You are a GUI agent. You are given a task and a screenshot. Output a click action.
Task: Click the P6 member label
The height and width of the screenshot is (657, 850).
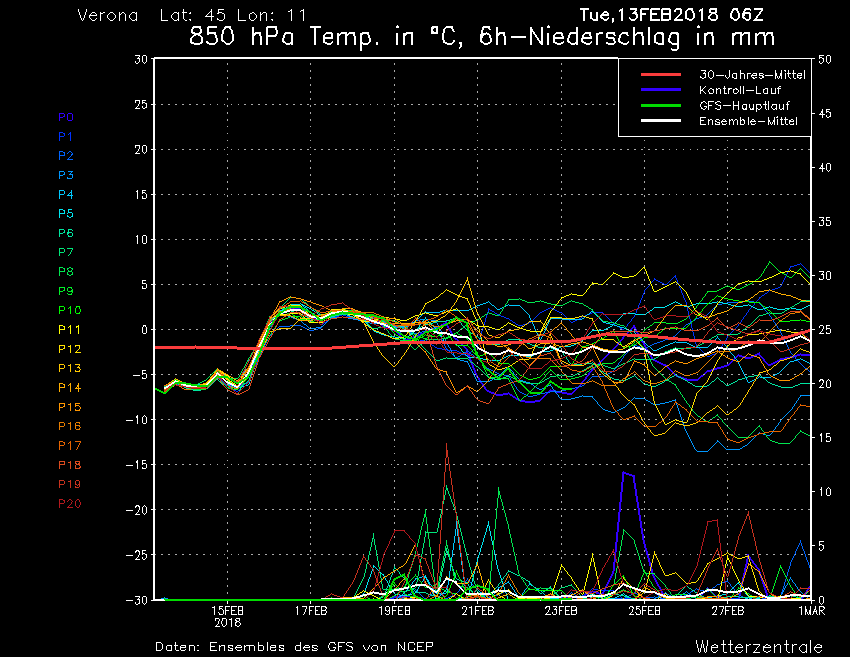click(x=66, y=233)
